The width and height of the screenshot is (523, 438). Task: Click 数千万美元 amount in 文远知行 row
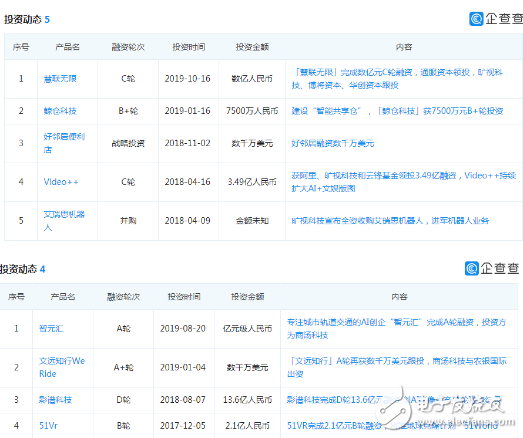247,367
